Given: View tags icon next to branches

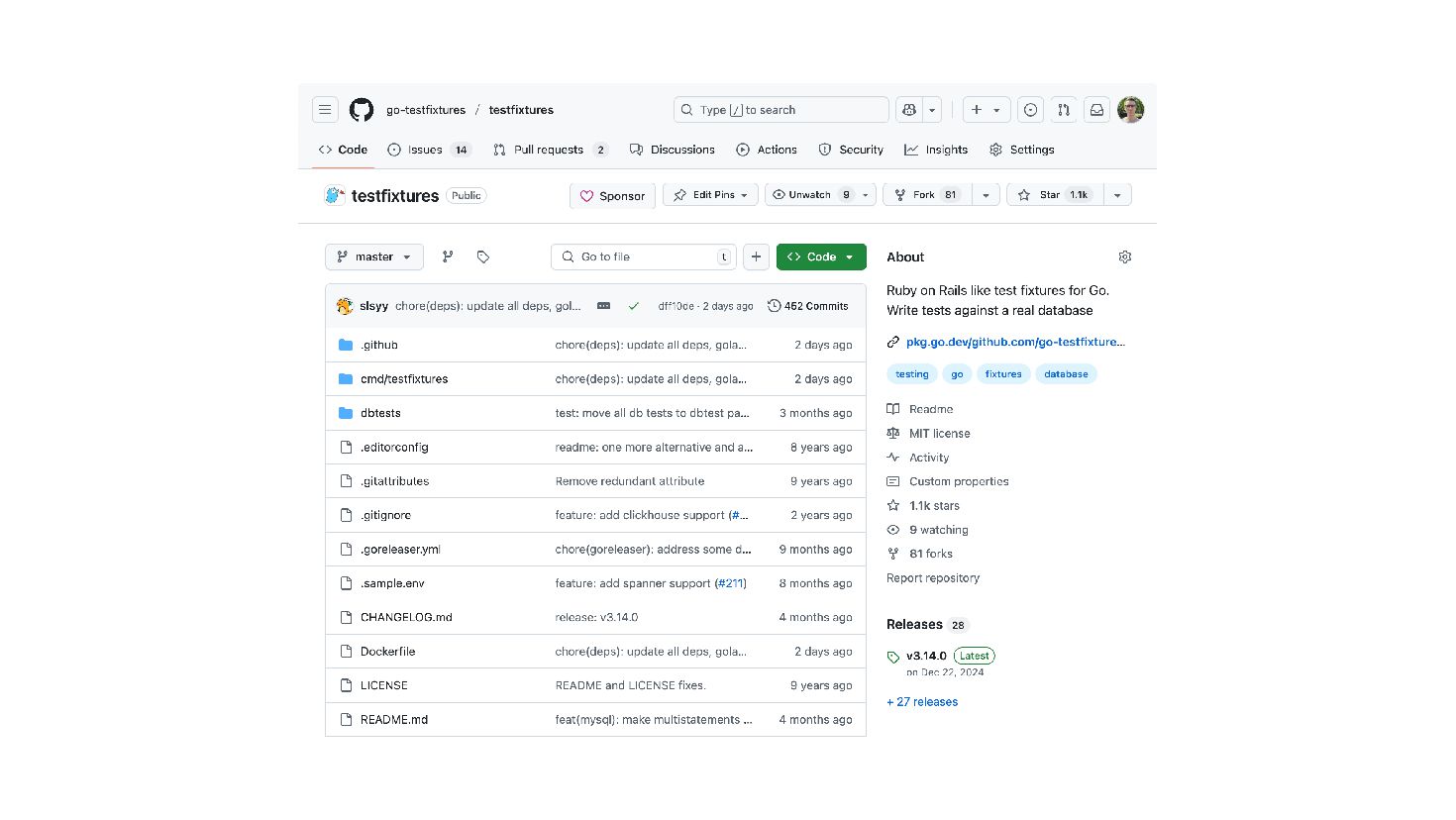Looking at the screenshot, I should 483,256.
